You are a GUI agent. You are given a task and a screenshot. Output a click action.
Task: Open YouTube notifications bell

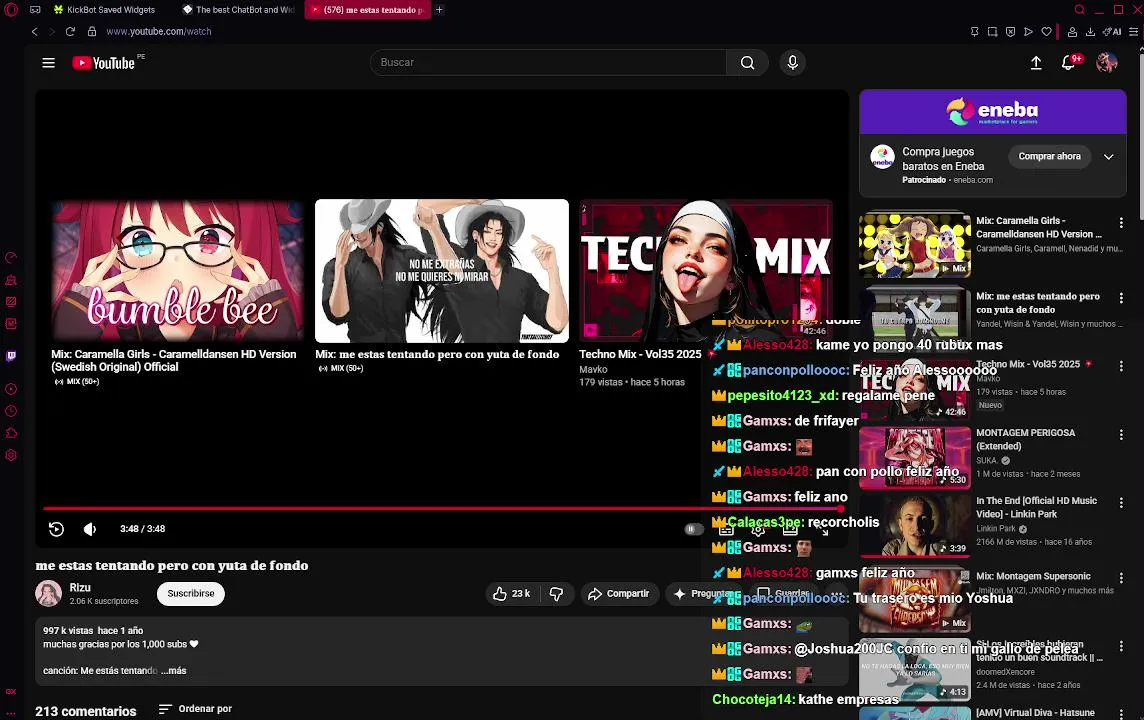click(x=1069, y=63)
